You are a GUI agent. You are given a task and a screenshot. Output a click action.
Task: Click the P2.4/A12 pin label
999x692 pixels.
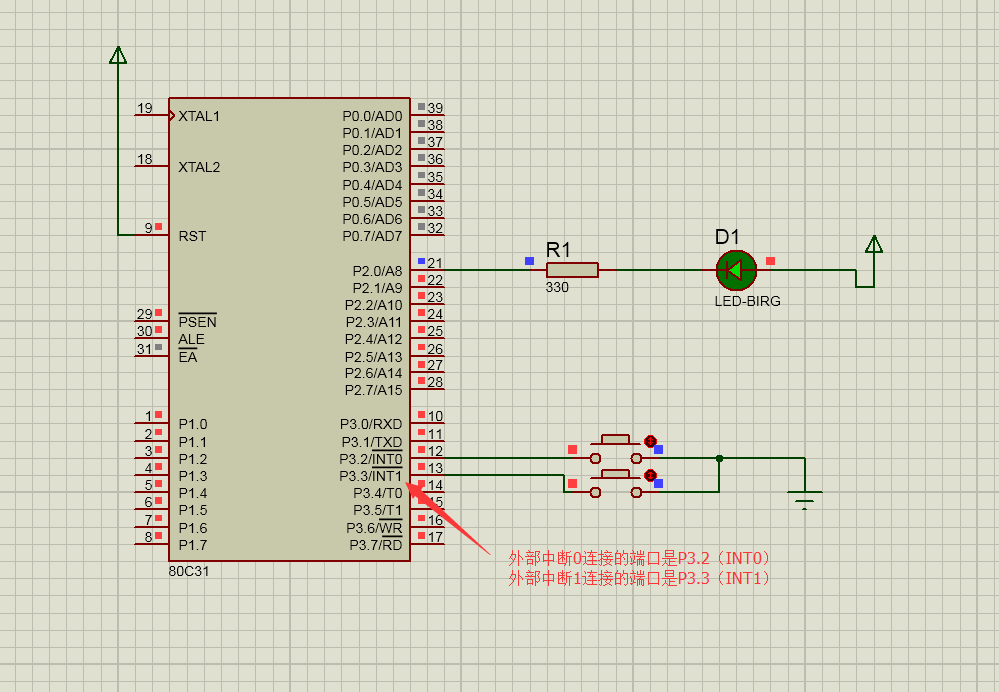tap(373, 339)
